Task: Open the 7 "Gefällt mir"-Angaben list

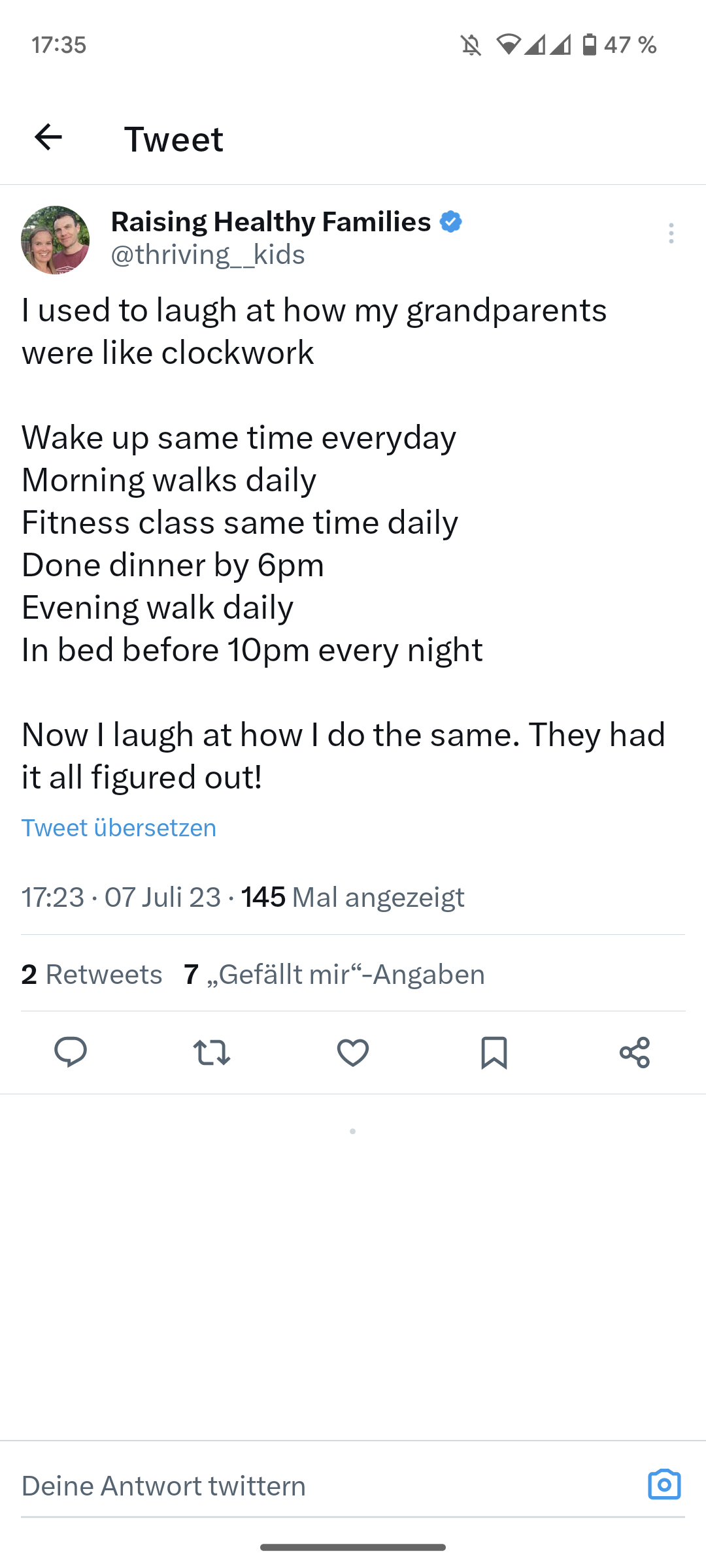Action: 335,974
